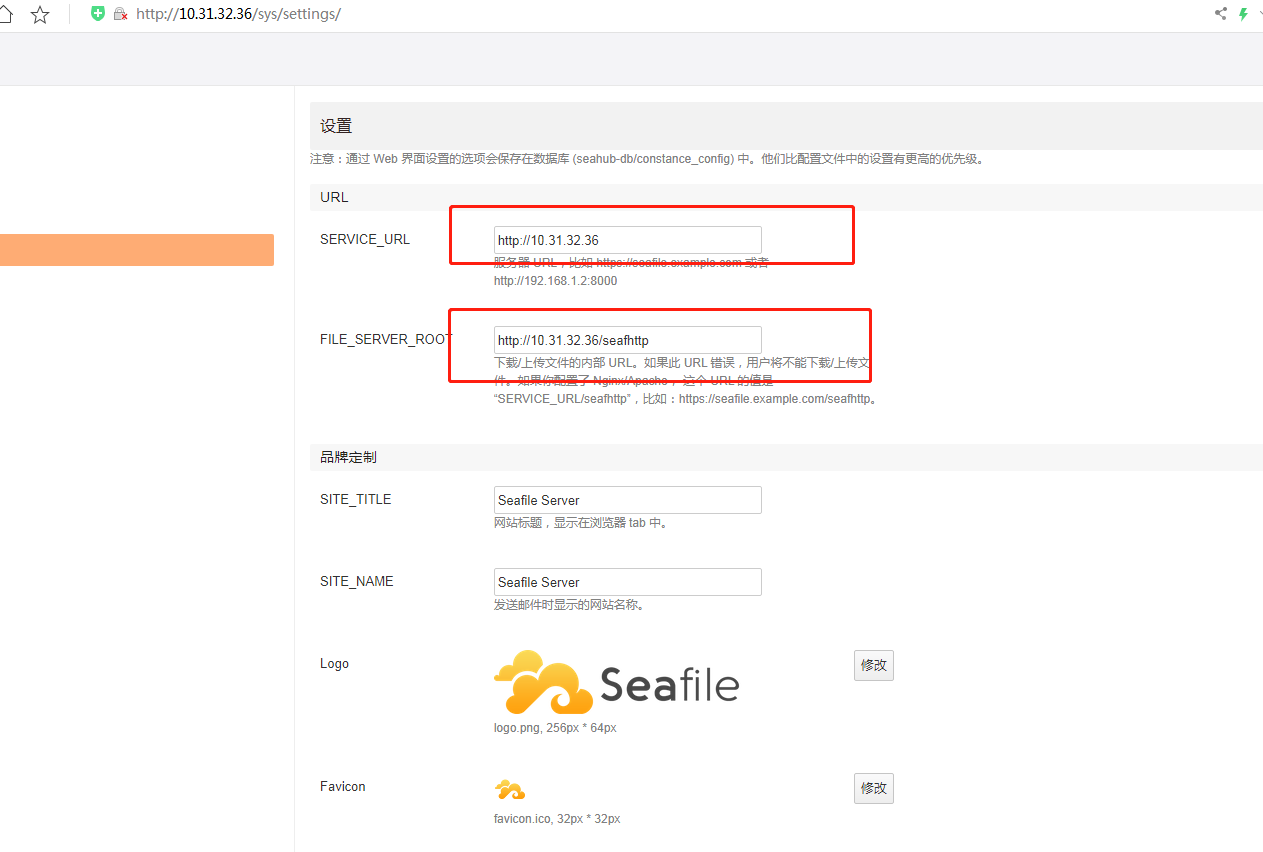
Task: Select the highlighted orange sidebar item
Action: tap(137, 250)
